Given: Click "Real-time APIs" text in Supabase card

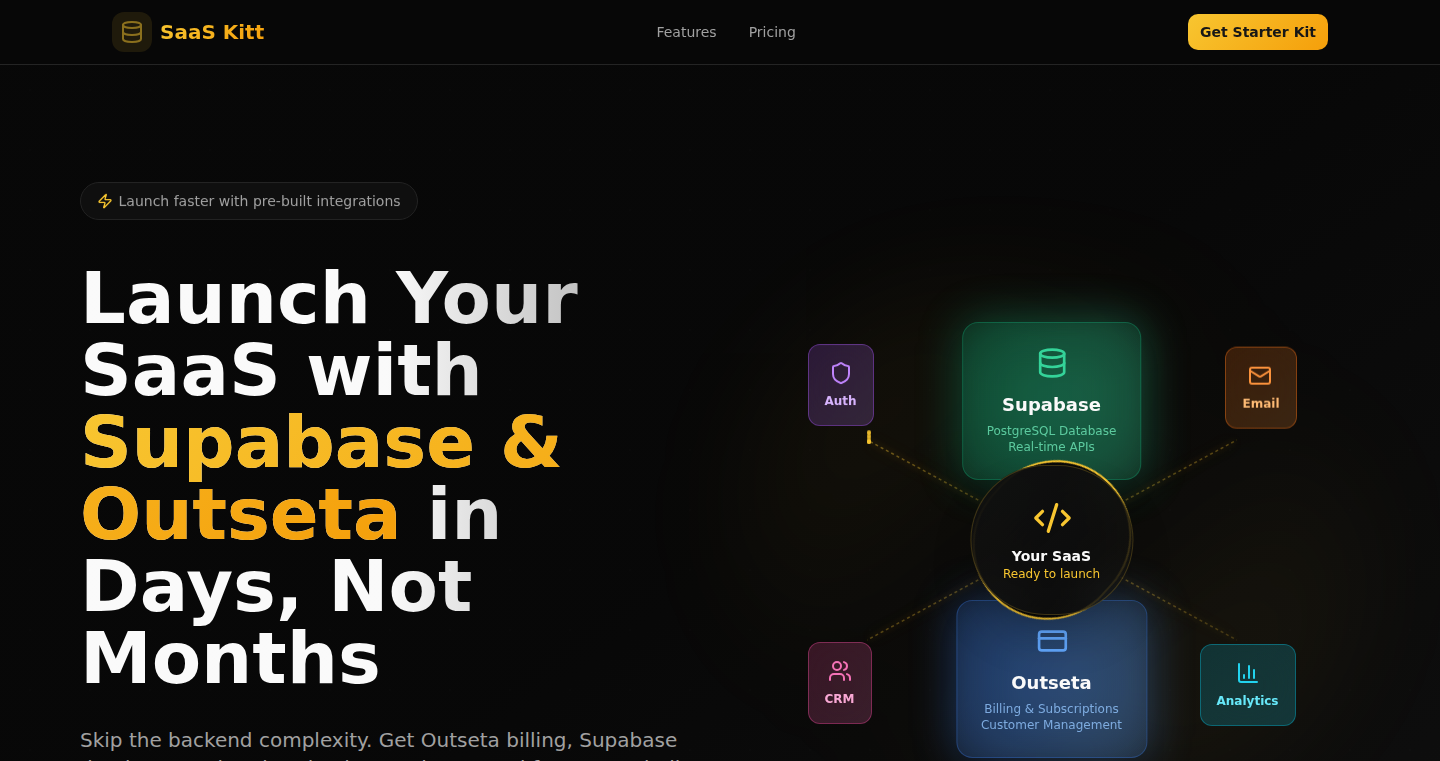Looking at the screenshot, I should pos(1051,447).
